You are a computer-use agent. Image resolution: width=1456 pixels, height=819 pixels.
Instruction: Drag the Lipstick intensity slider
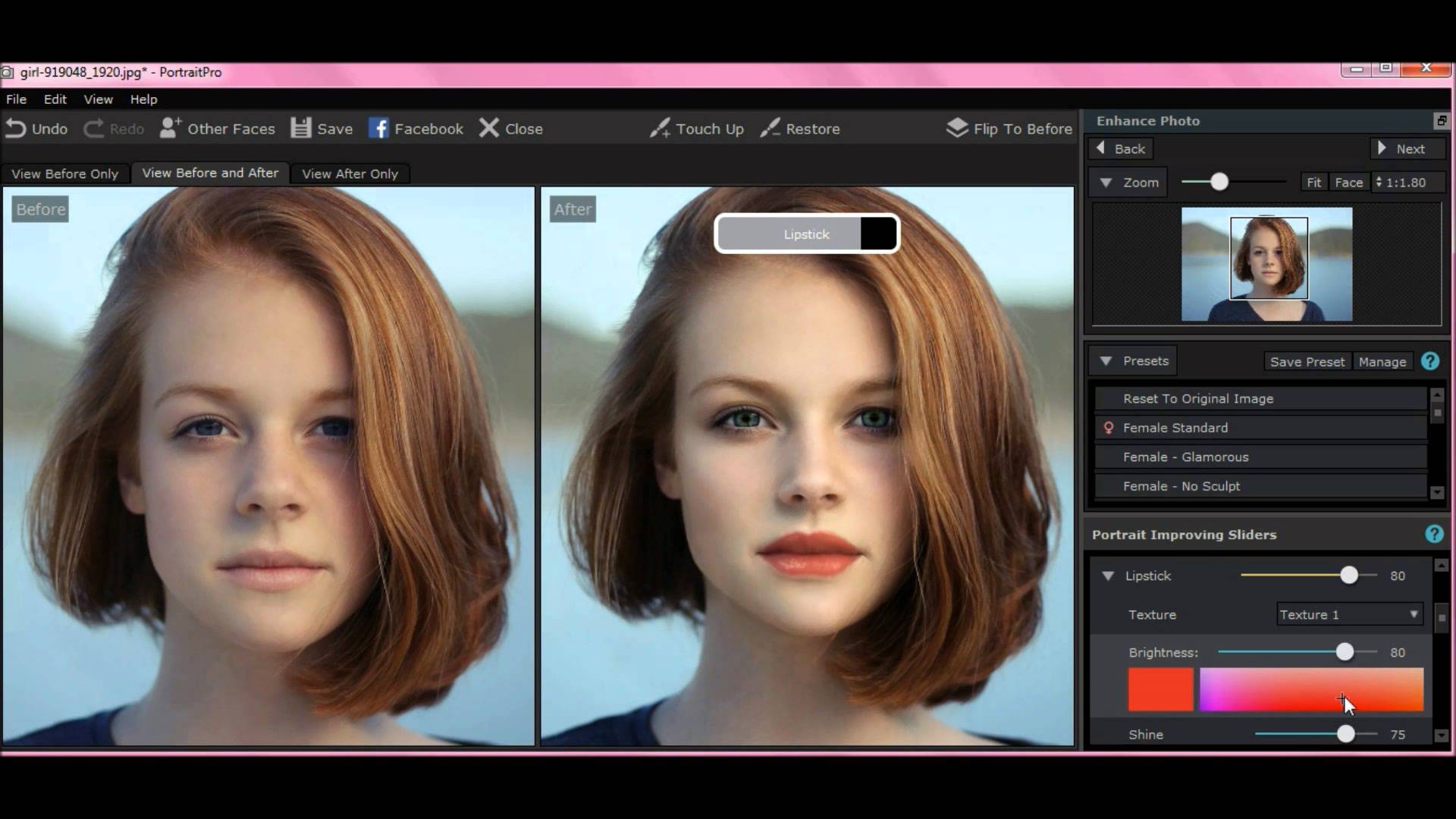click(x=1348, y=575)
